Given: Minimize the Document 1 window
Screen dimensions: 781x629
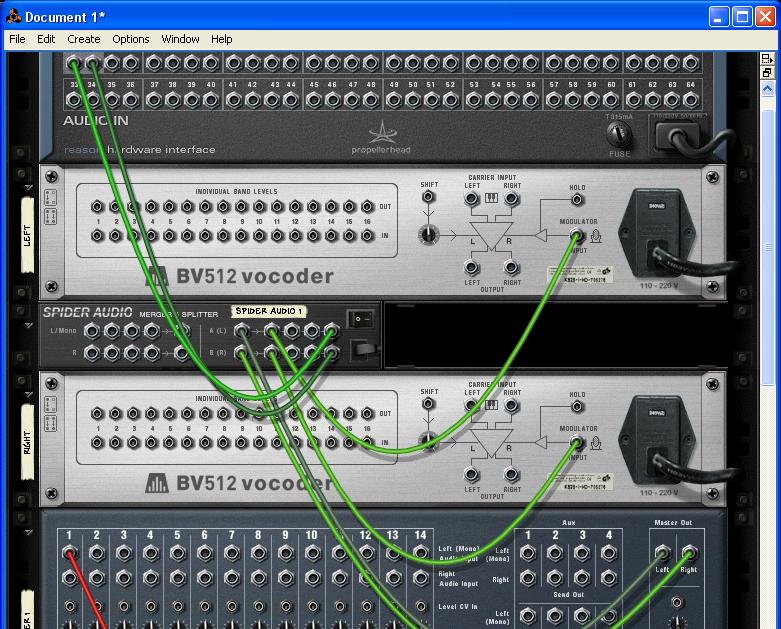Looking at the screenshot, I should click(718, 16).
